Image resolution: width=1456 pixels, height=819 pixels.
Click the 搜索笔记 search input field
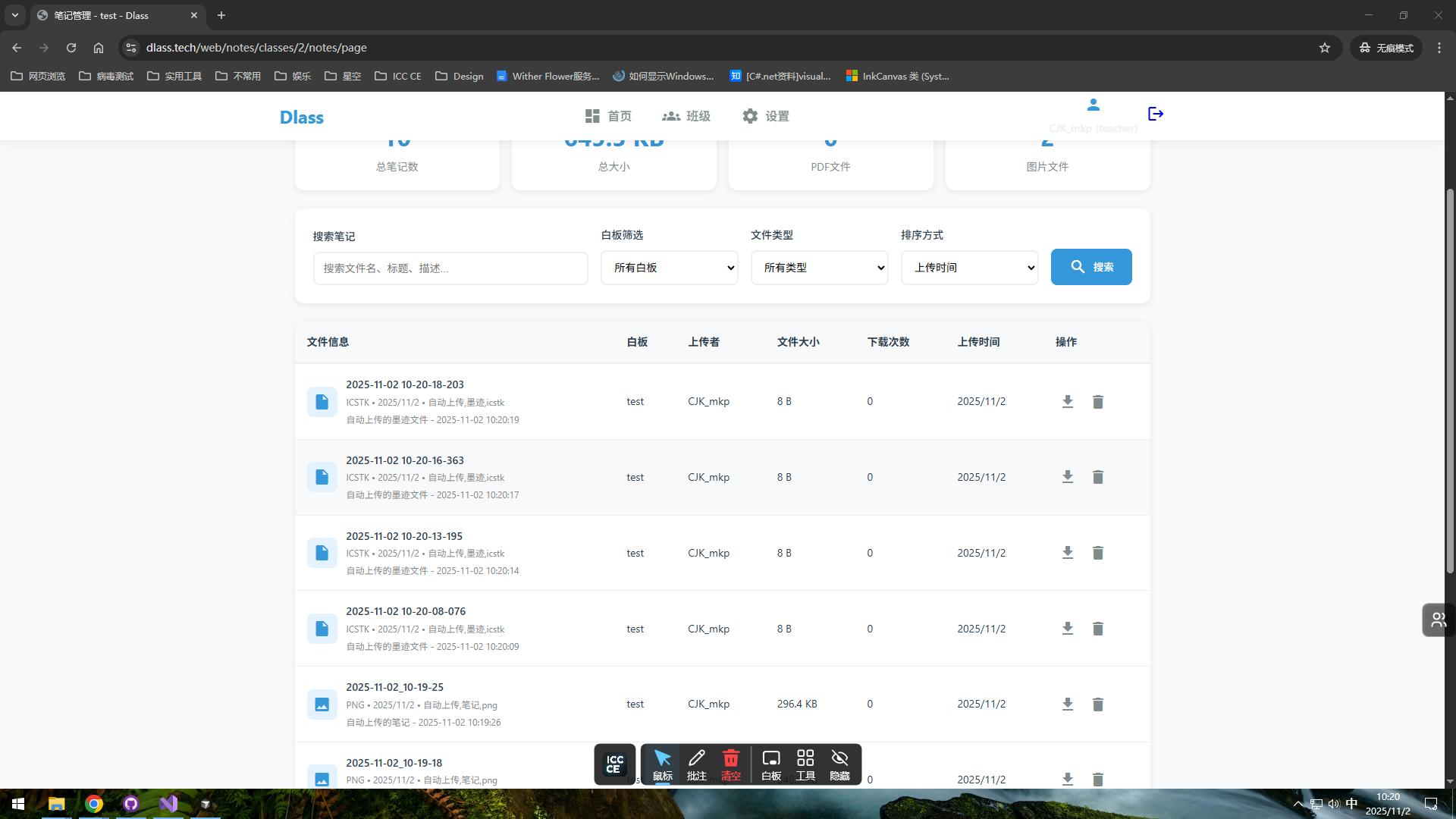450,268
